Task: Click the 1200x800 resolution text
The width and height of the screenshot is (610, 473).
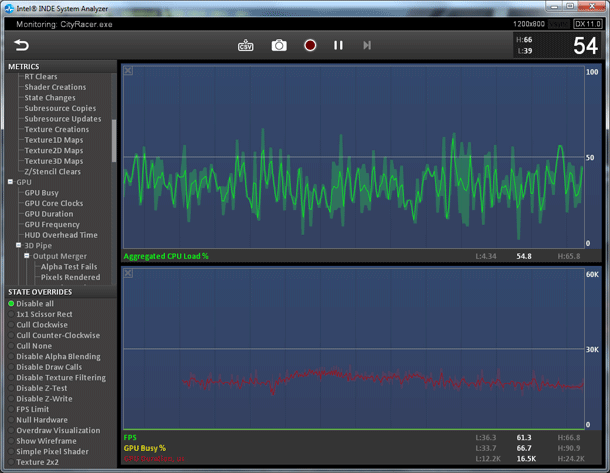Action: 529,24
